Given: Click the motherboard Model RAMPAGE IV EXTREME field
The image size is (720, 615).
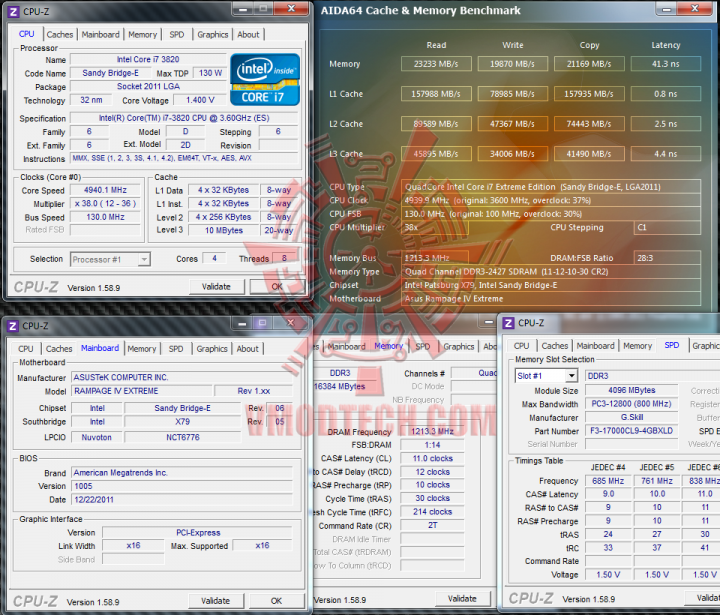Looking at the screenshot, I should pos(142,391).
